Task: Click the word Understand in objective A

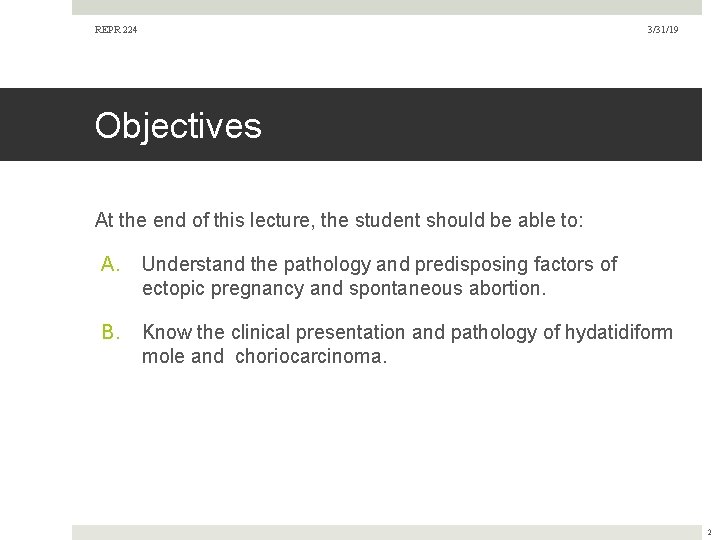Action: point(189,265)
